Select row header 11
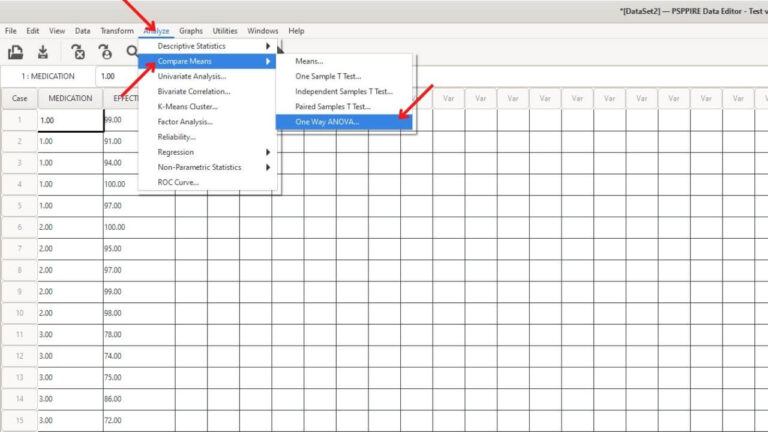This screenshot has height=432, width=768. click(x=20, y=335)
